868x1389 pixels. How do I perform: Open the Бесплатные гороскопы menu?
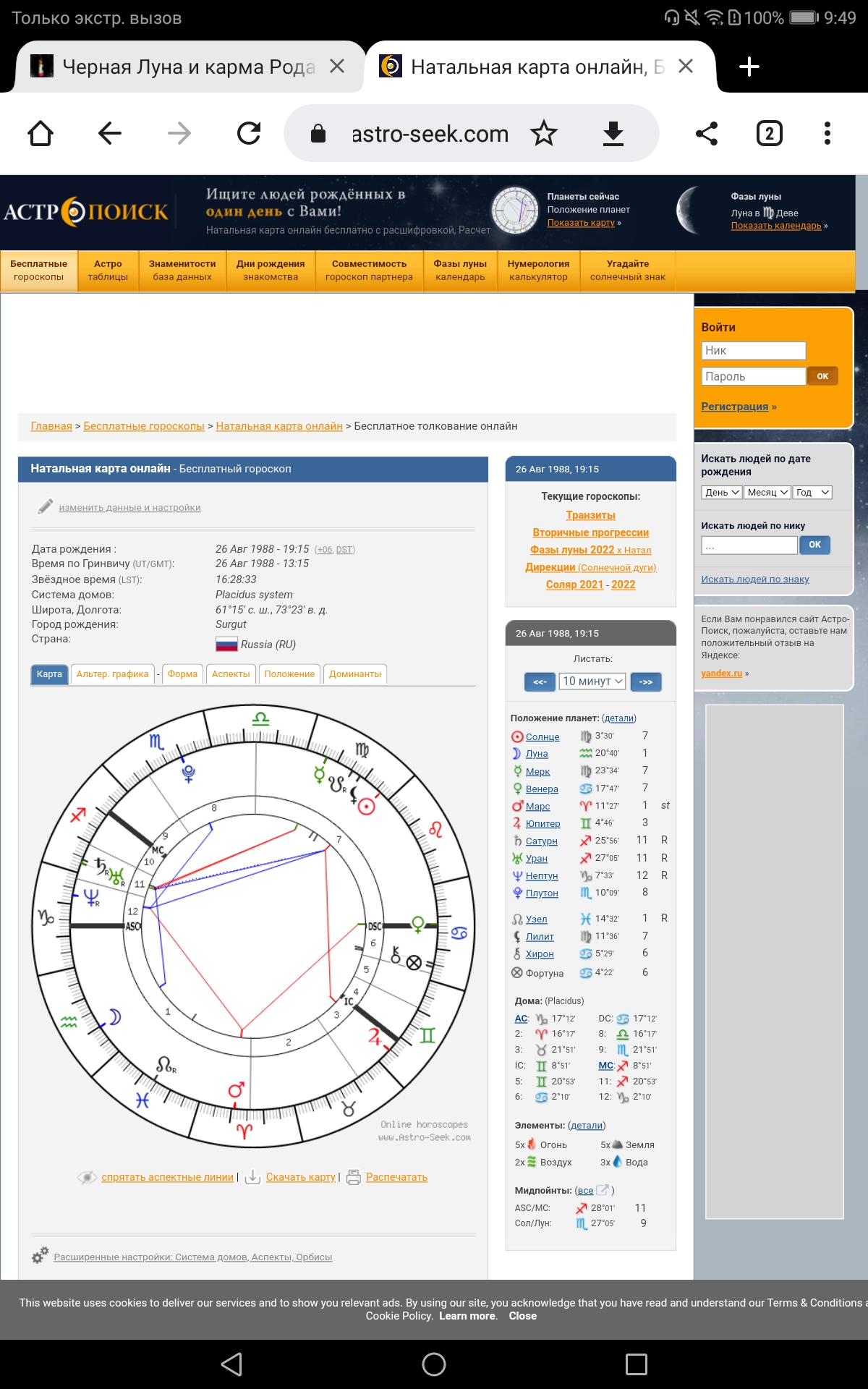pyautogui.click(x=39, y=271)
